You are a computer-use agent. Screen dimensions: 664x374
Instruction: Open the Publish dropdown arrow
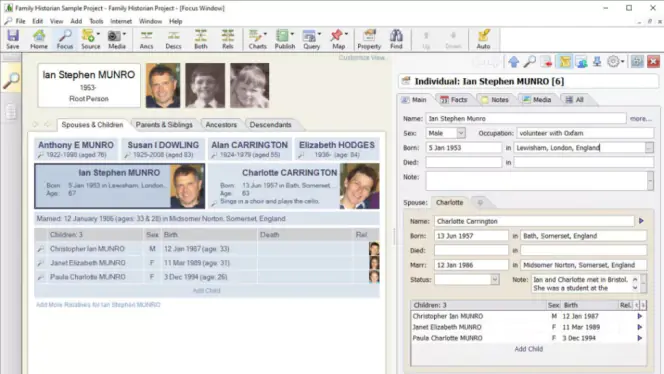[292, 34]
